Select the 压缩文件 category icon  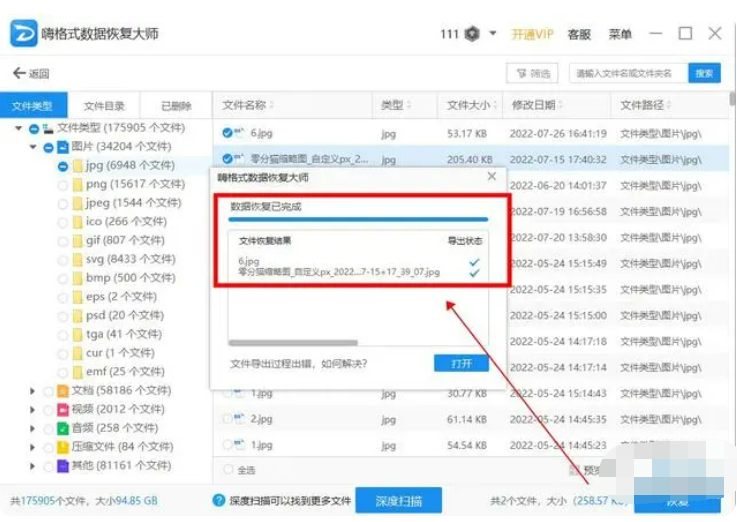(63, 447)
